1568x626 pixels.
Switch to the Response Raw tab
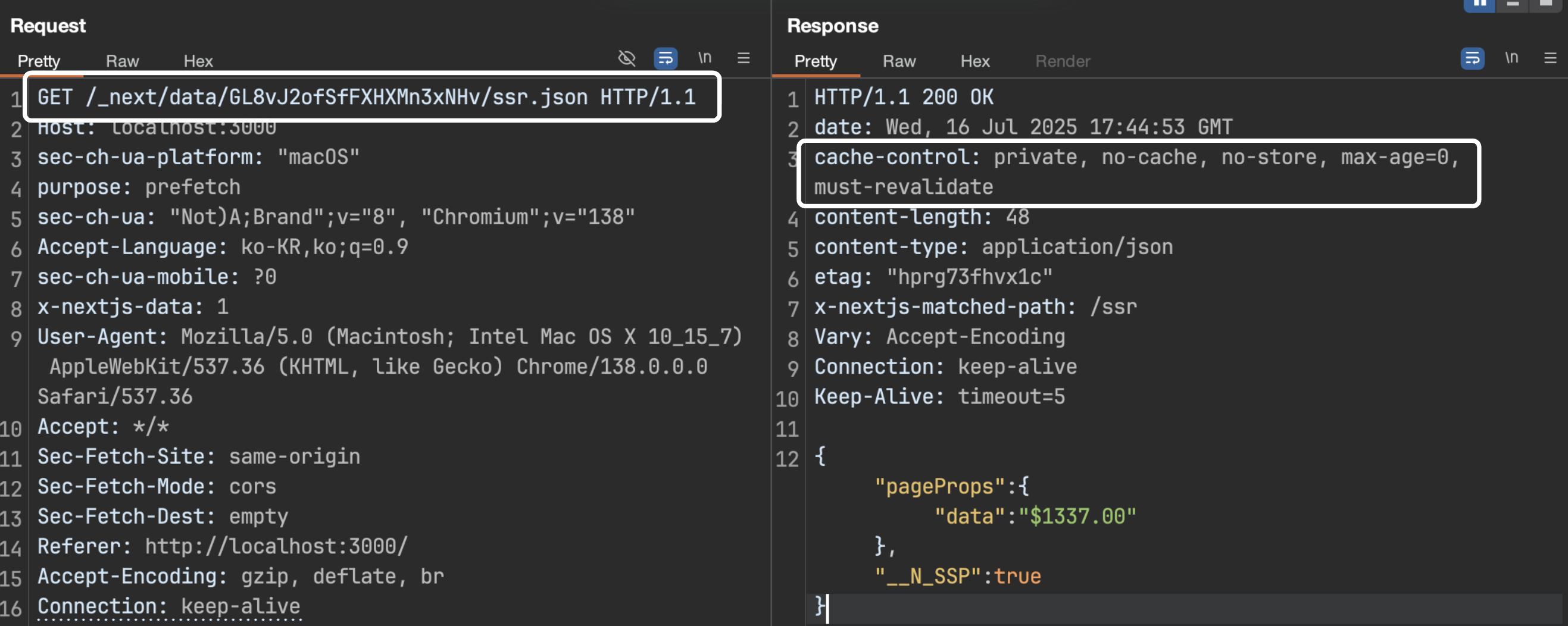click(x=899, y=61)
